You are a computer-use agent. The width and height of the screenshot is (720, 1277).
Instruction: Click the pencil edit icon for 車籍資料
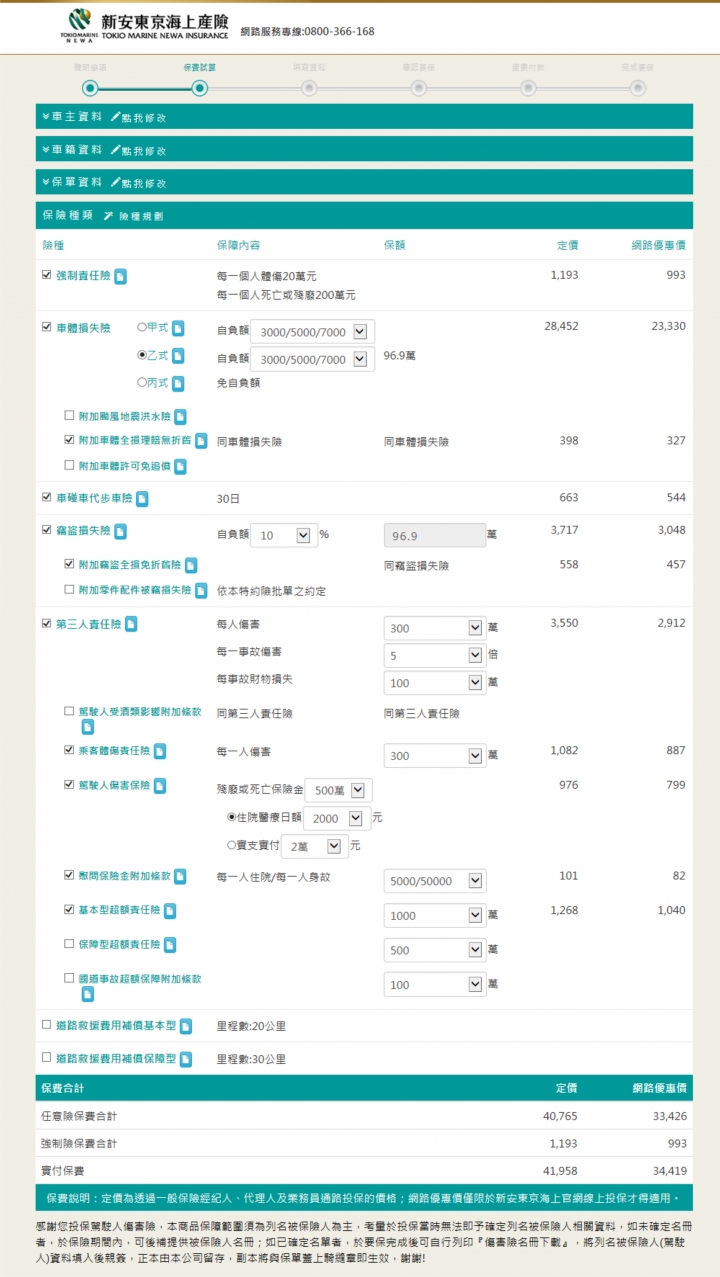115,150
